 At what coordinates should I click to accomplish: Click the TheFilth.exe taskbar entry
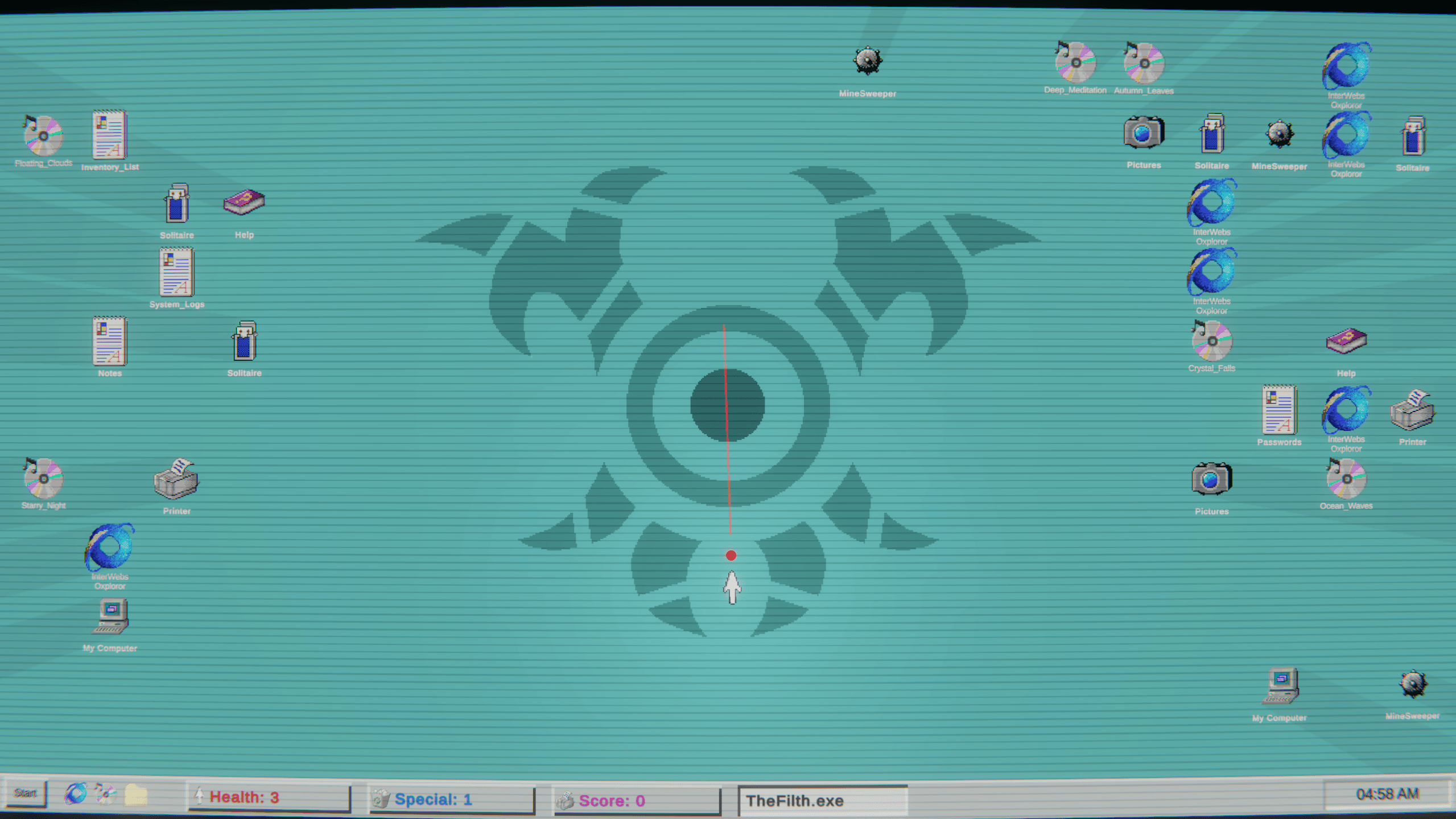[x=823, y=800]
